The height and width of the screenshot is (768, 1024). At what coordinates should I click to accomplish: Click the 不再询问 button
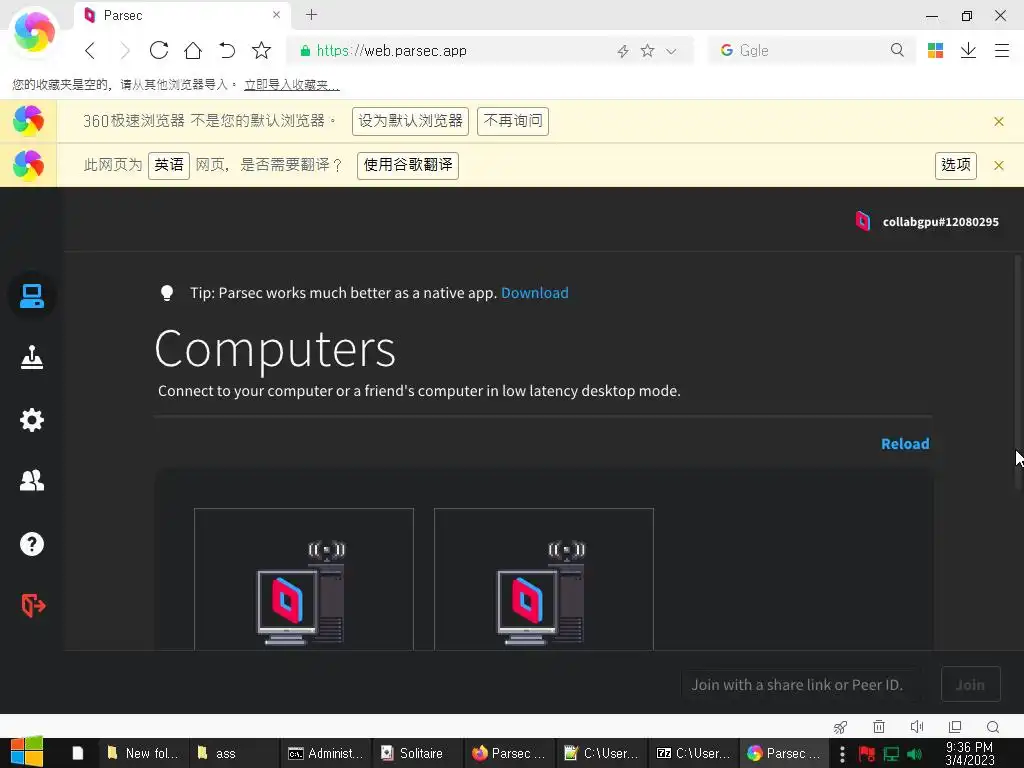point(513,121)
